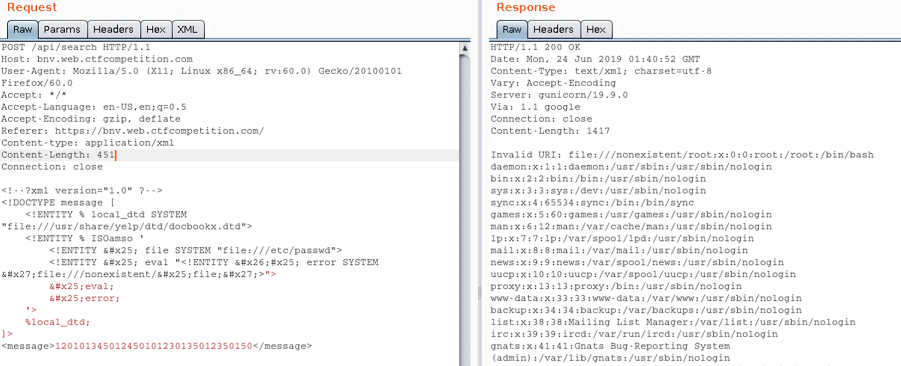Click the daemon passwd entry line
Image resolution: width=901 pixels, height=366 pixels.
point(631,167)
